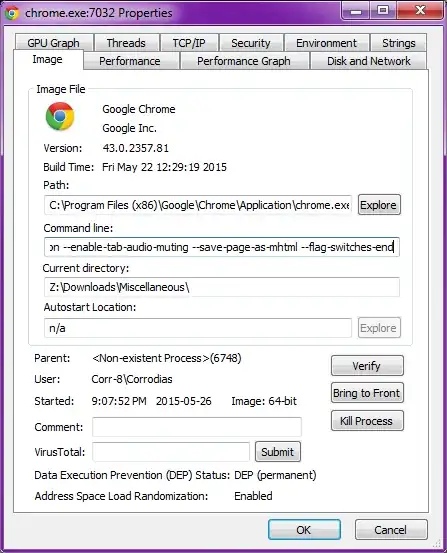Open the Disk and Network tab

369,61
